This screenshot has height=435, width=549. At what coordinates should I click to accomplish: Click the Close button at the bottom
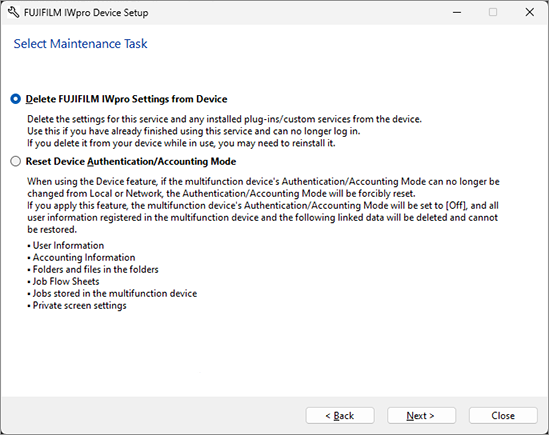coord(503,415)
